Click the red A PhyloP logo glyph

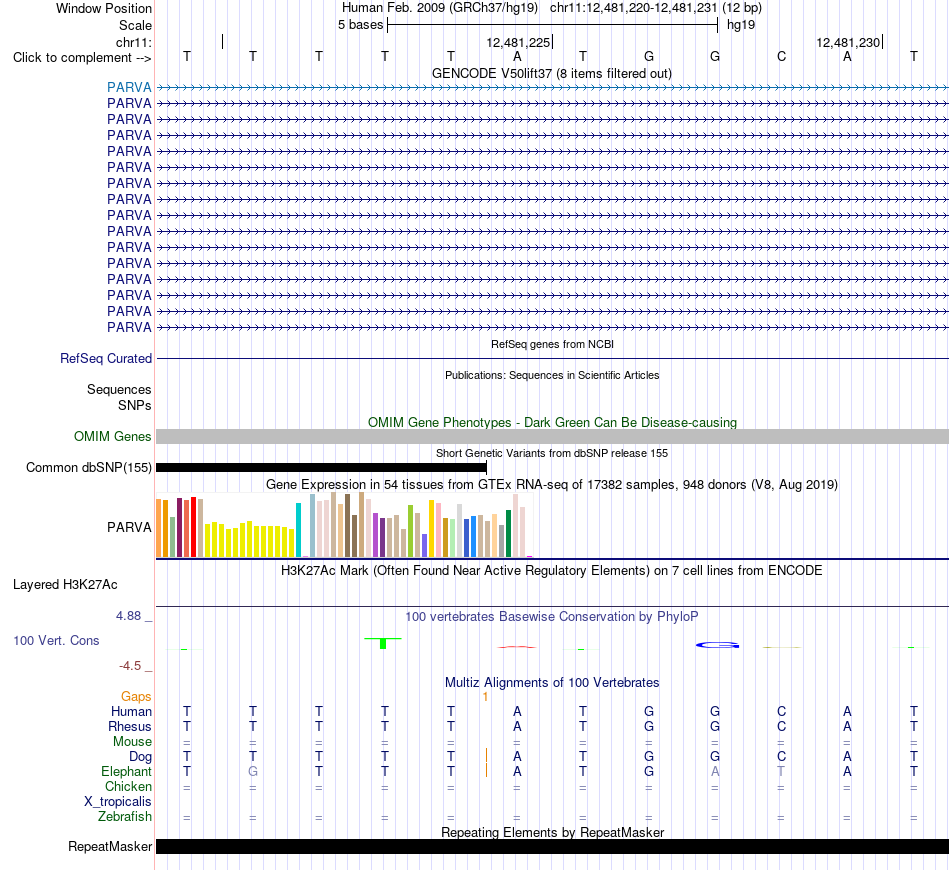pyautogui.click(x=517, y=647)
